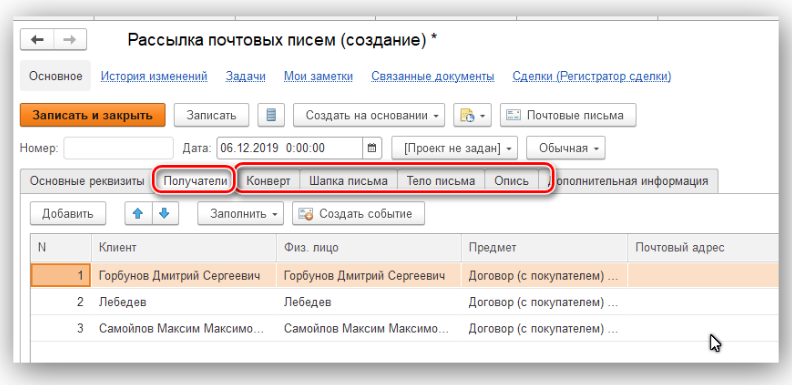Open the calendar date picker icon
This screenshot has width=792, height=385.
[x=372, y=149]
